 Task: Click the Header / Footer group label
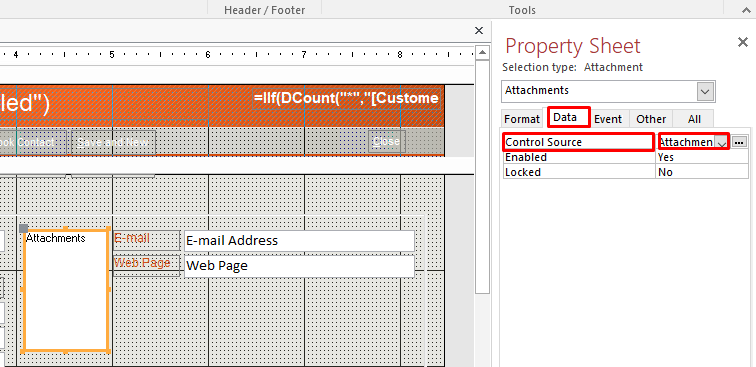[x=264, y=10]
